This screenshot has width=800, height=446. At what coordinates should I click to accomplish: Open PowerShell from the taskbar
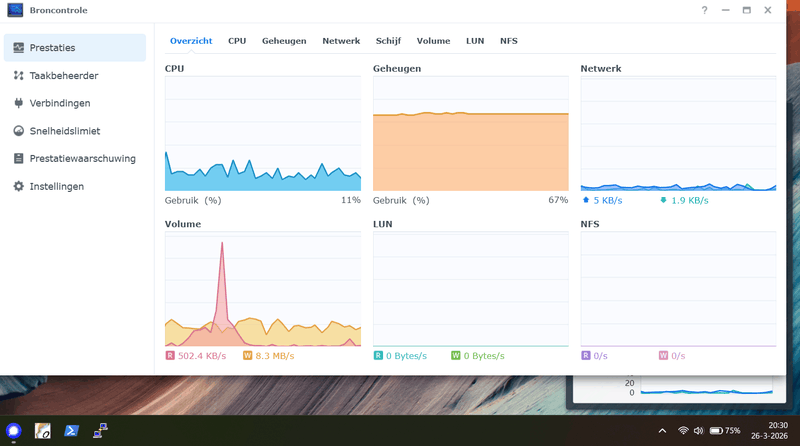[71, 431]
